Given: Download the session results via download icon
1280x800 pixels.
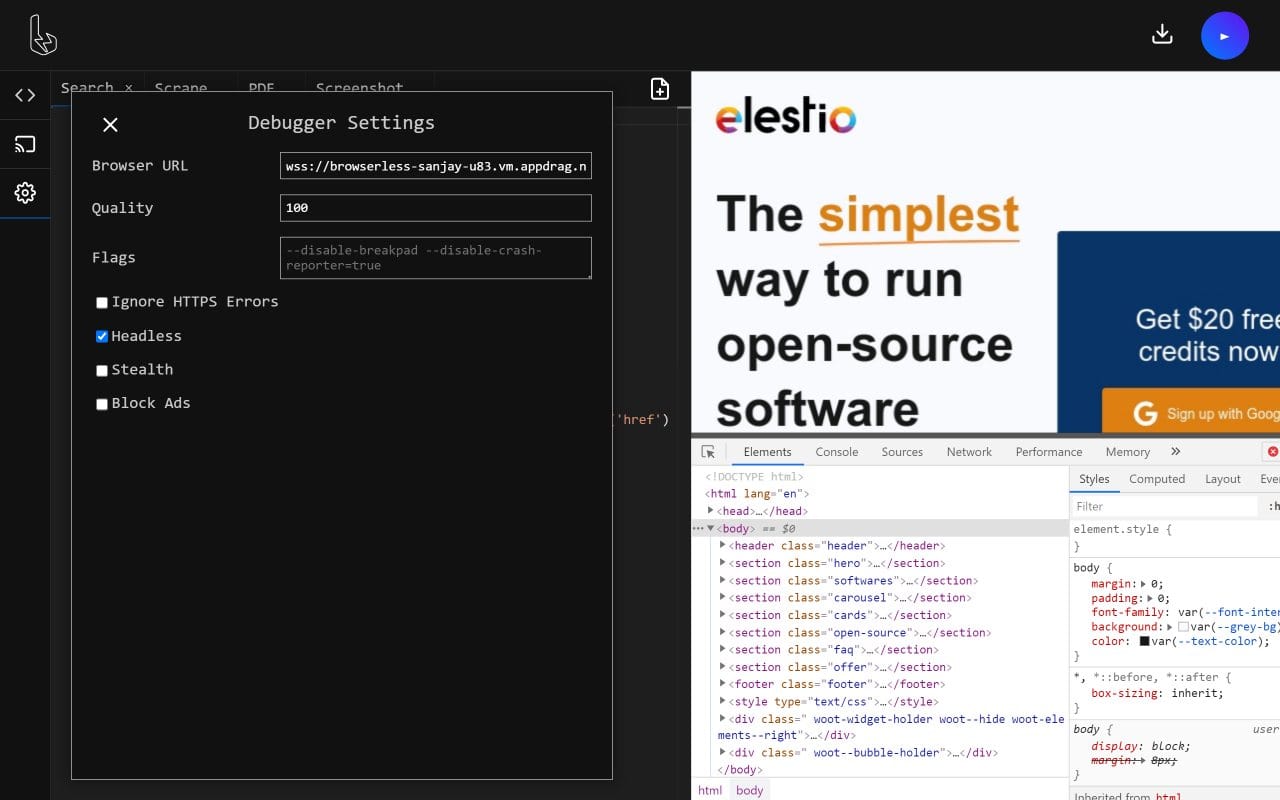Looking at the screenshot, I should pos(1162,33).
